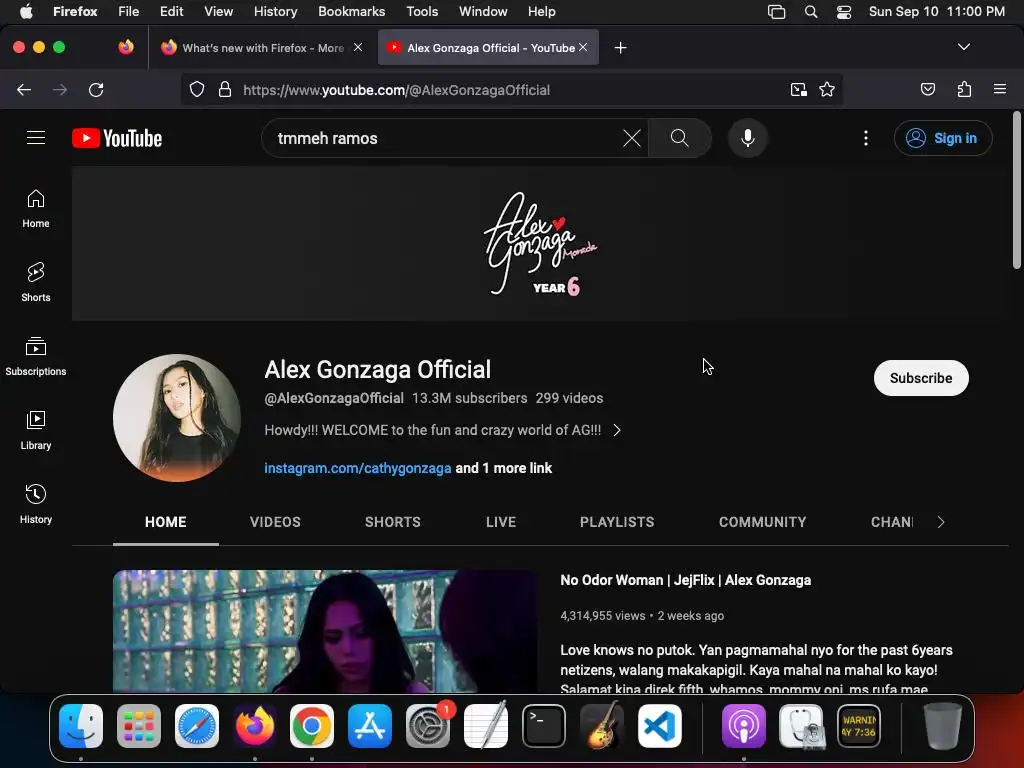Open Shorts from the sidebar
Viewport: 1024px width, 768px height.
36,283
